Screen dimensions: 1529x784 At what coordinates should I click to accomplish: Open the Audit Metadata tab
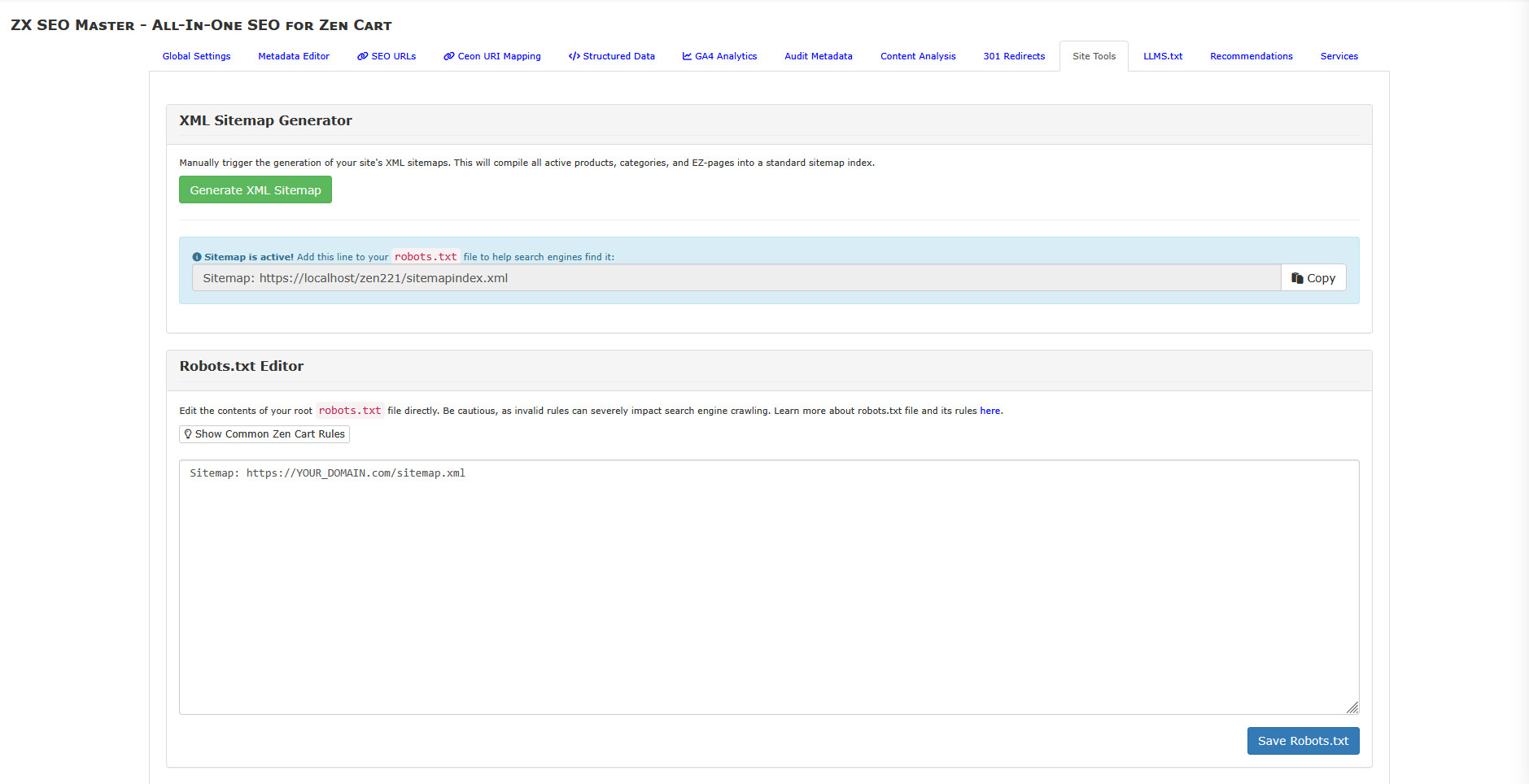pyautogui.click(x=819, y=56)
